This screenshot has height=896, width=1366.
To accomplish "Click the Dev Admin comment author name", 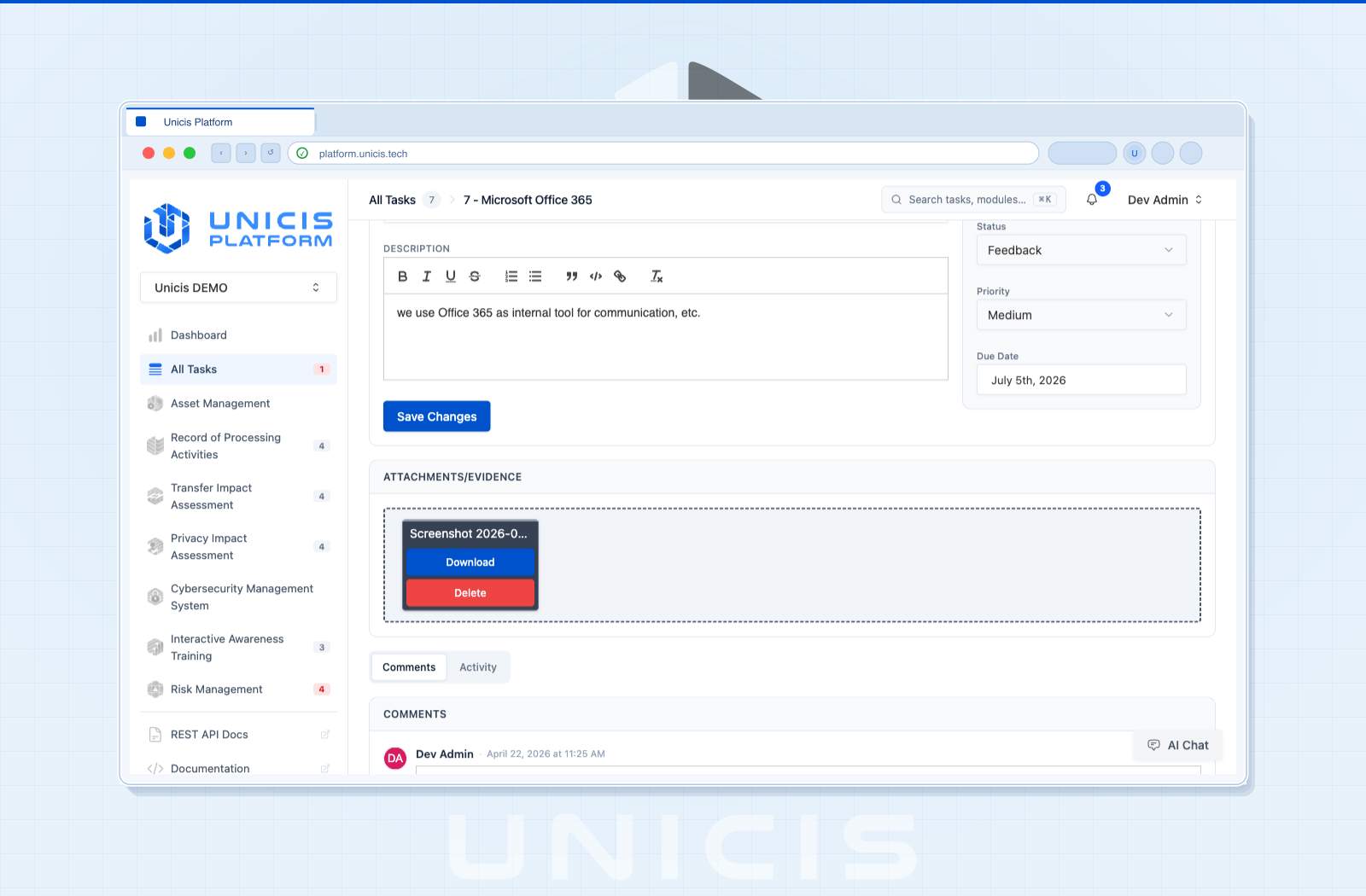I will pos(445,754).
